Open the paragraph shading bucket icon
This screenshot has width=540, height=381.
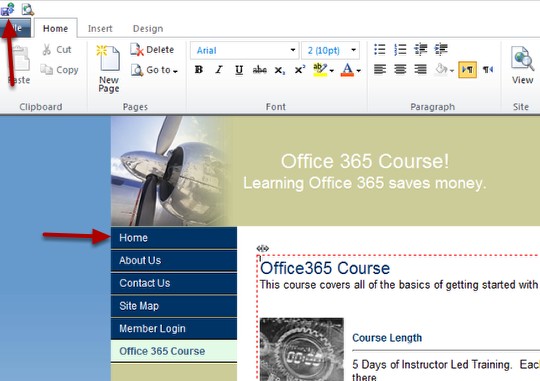tap(441, 70)
